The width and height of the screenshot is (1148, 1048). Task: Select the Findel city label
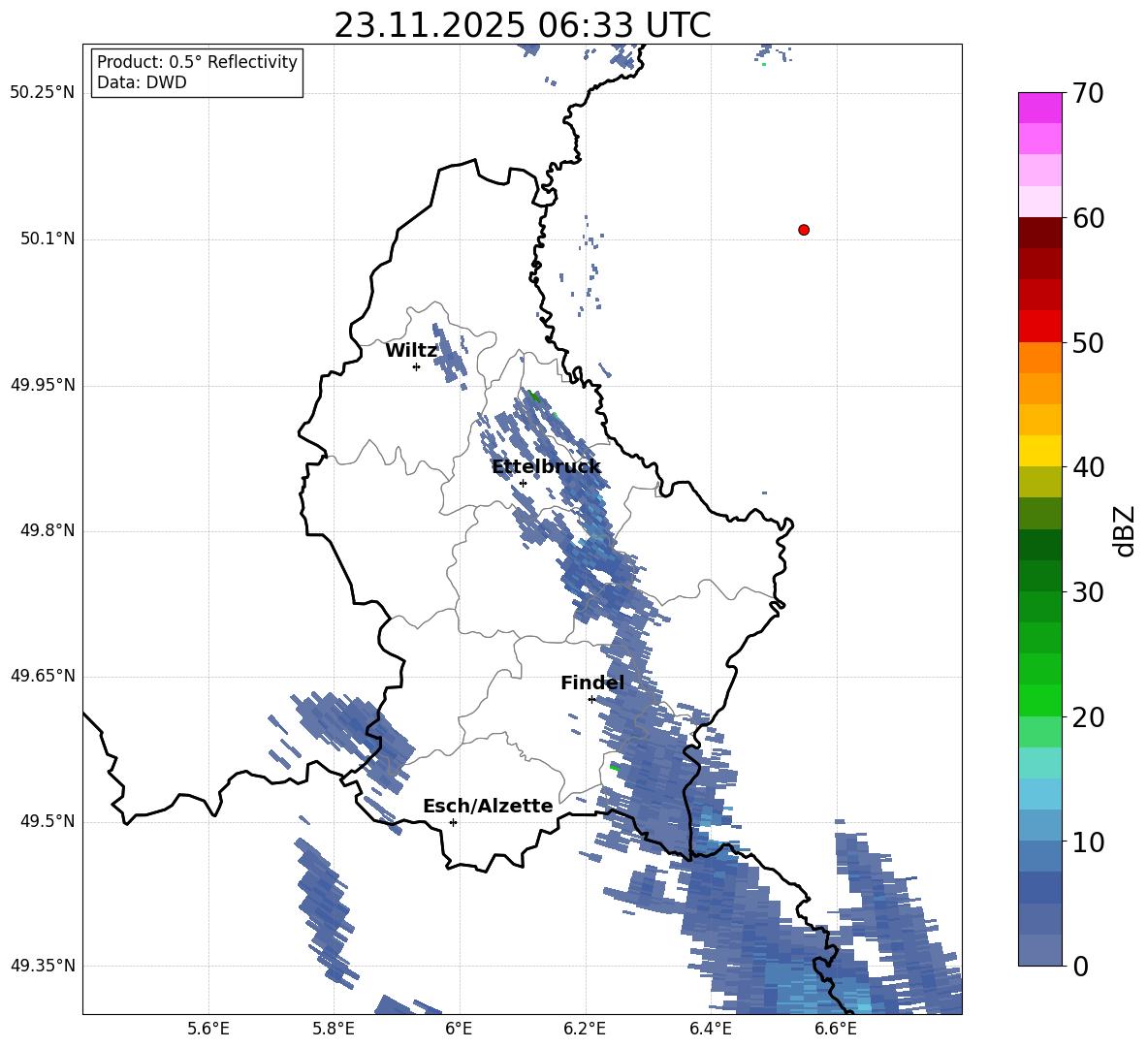(592, 683)
